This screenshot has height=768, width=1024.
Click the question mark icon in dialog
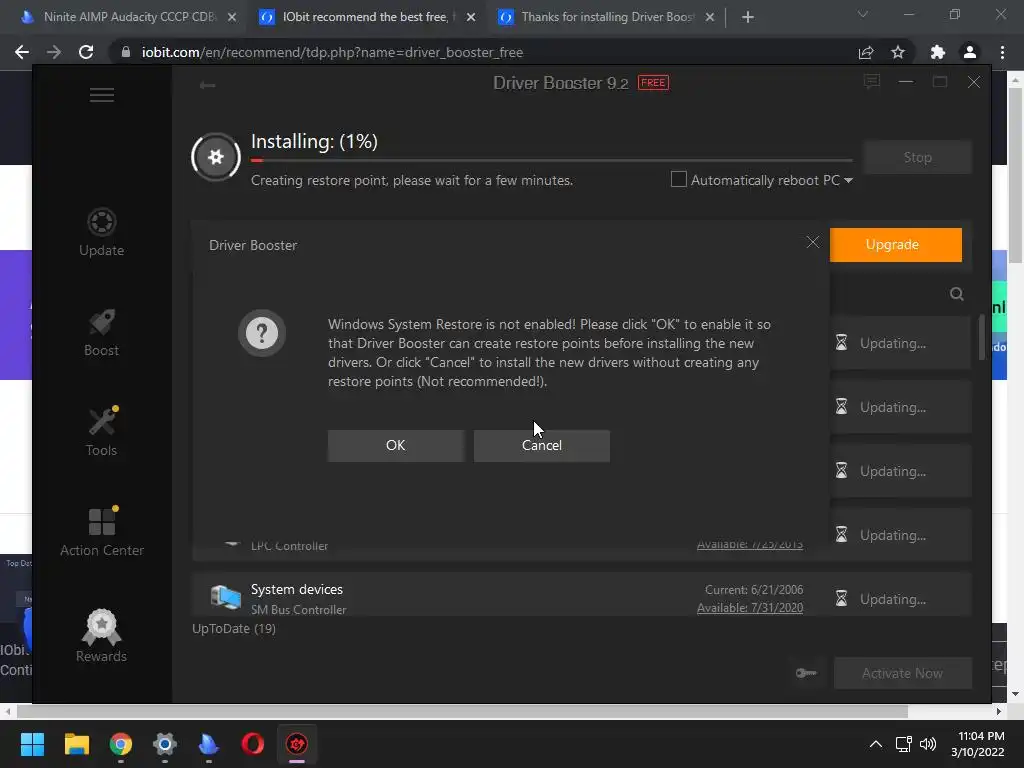[x=262, y=333]
